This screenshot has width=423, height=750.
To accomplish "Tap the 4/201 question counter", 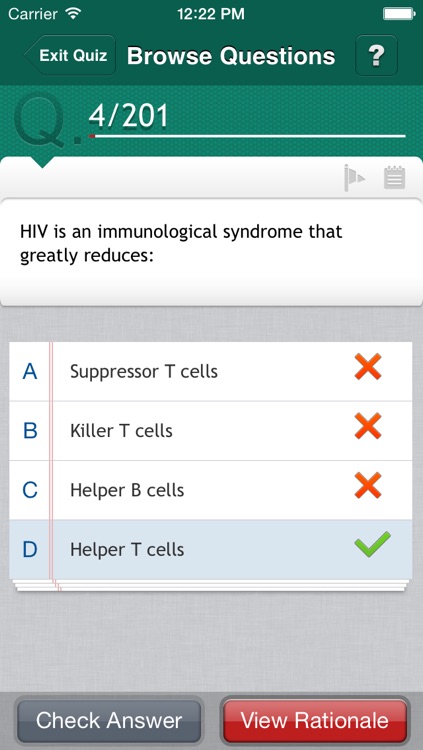I will 129,116.
